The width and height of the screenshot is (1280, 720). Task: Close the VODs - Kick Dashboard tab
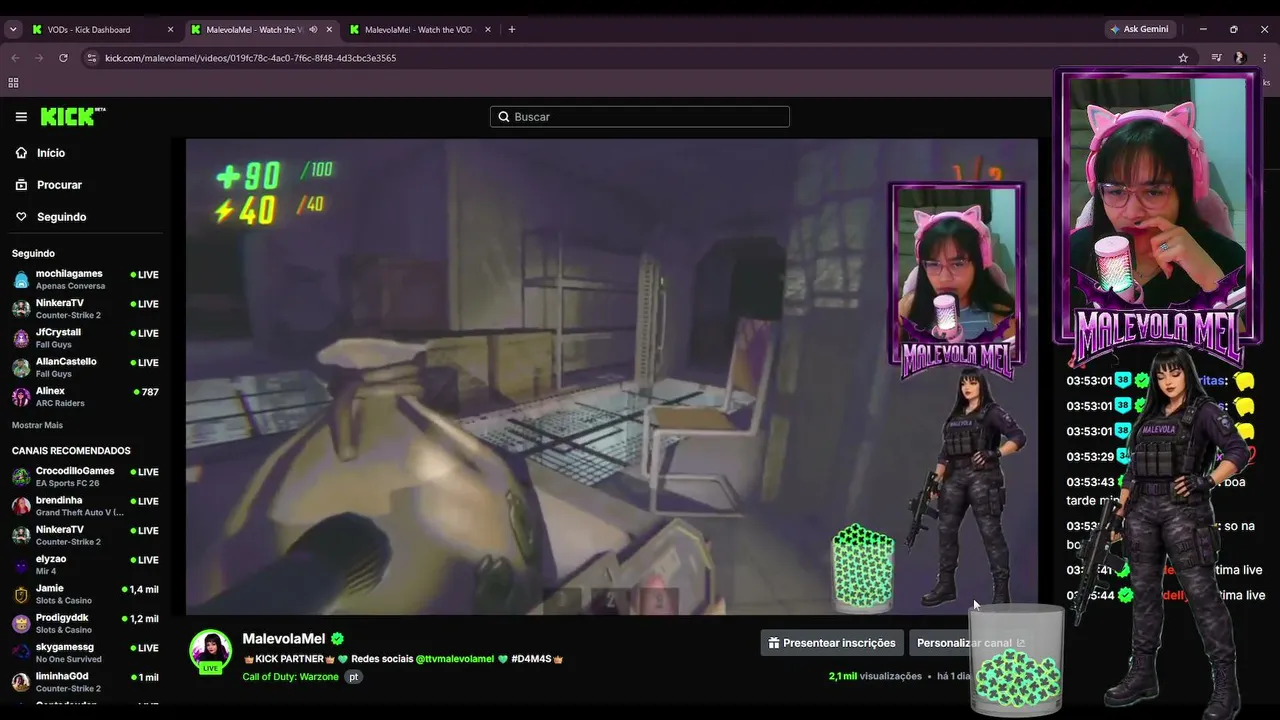click(170, 30)
